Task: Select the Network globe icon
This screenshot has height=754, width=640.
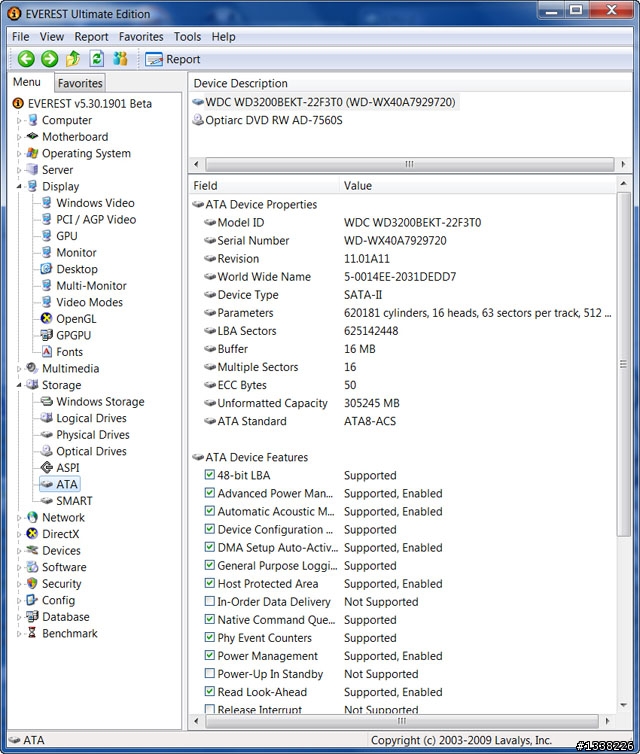Action: point(32,517)
